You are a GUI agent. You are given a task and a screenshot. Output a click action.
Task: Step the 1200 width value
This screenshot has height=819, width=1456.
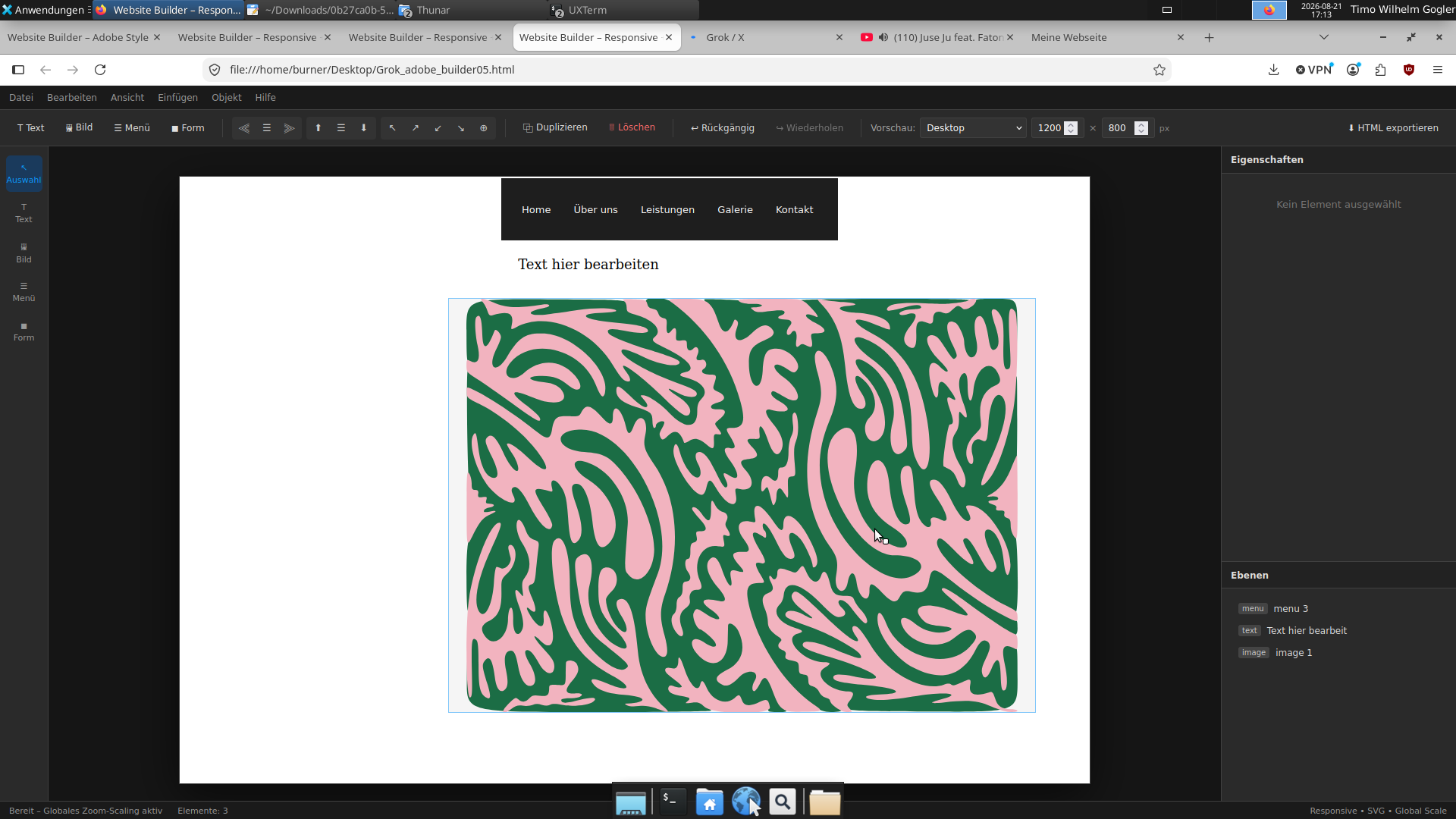1071,128
